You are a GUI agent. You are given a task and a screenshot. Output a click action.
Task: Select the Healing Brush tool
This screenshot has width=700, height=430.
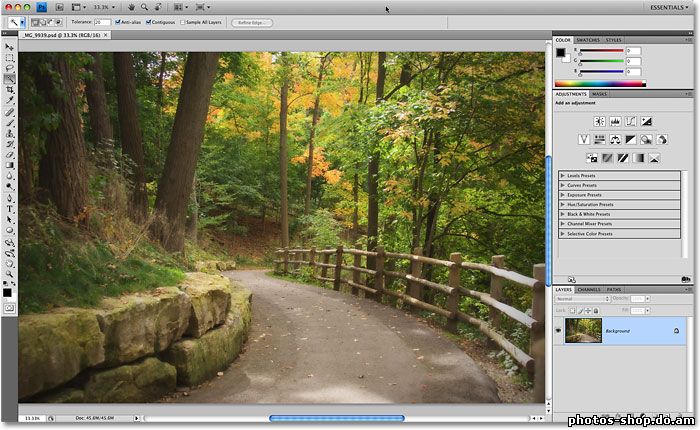9,113
